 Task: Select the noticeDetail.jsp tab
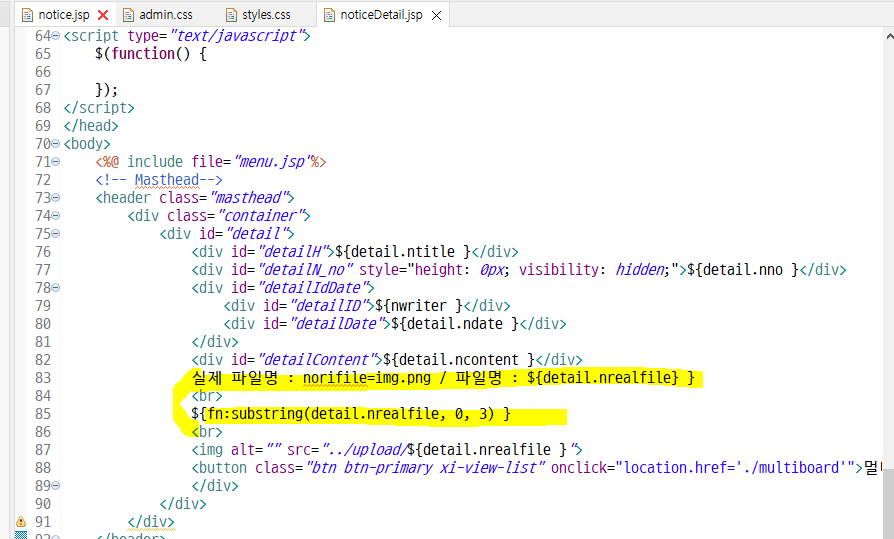[x=381, y=15]
